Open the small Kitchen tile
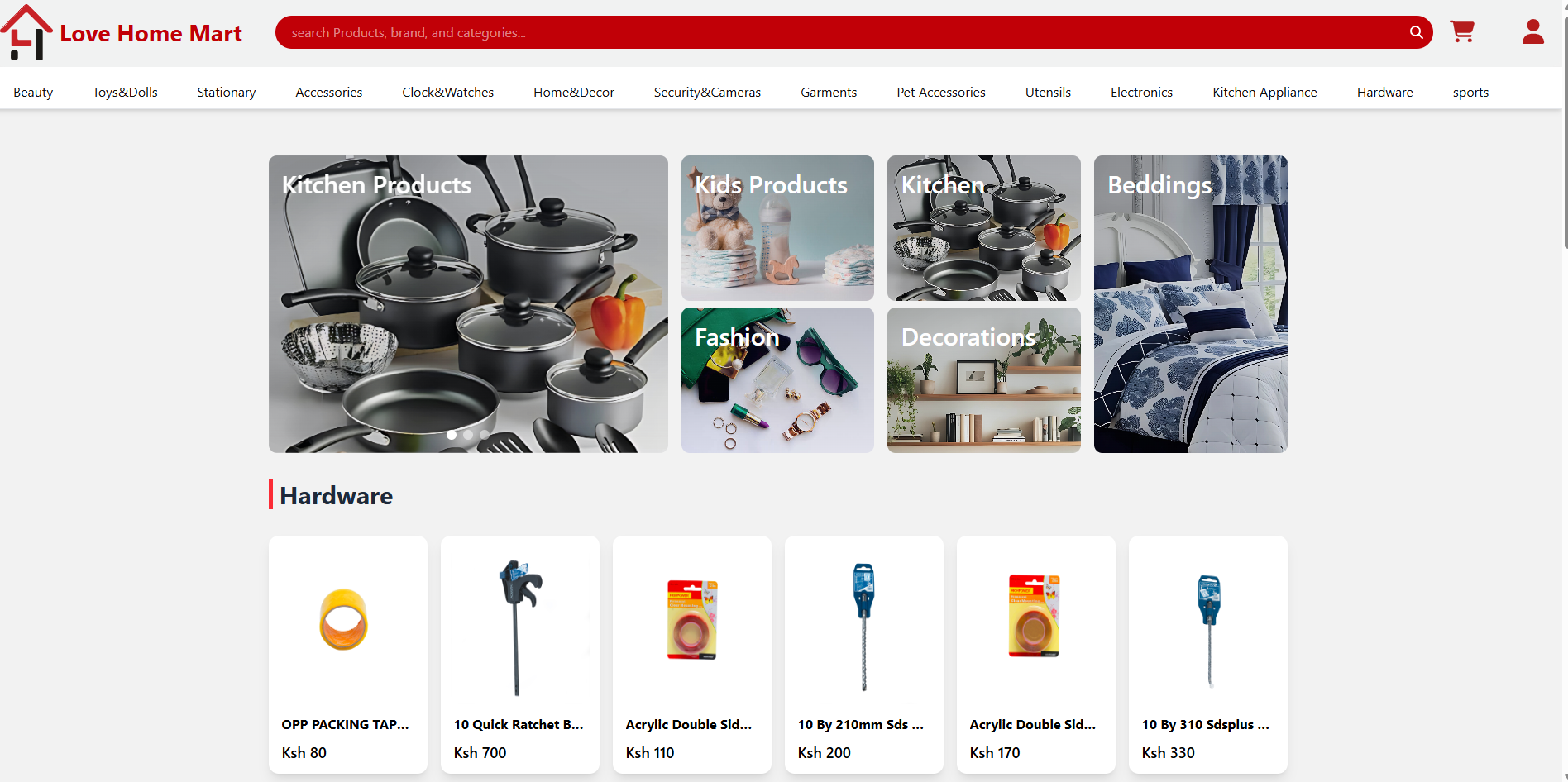 tap(984, 227)
